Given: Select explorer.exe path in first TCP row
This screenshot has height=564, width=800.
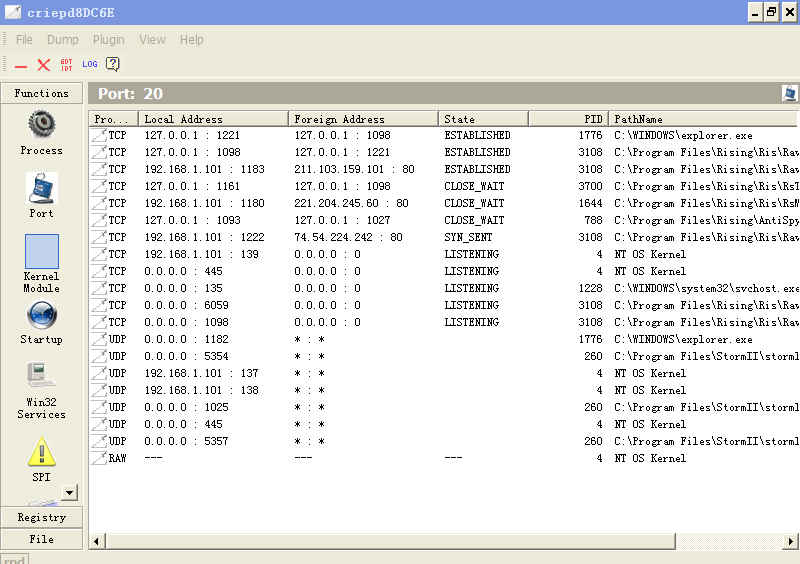Looking at the screenshot, I should [683, 135].
